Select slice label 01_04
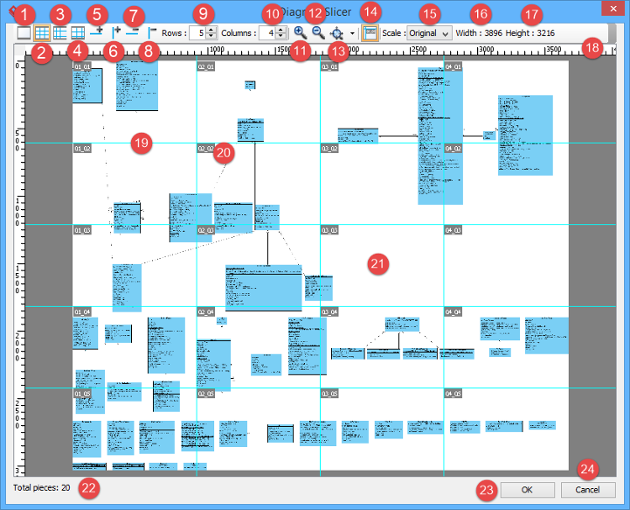This screenshot has width=630, height=510. point(82,312)
